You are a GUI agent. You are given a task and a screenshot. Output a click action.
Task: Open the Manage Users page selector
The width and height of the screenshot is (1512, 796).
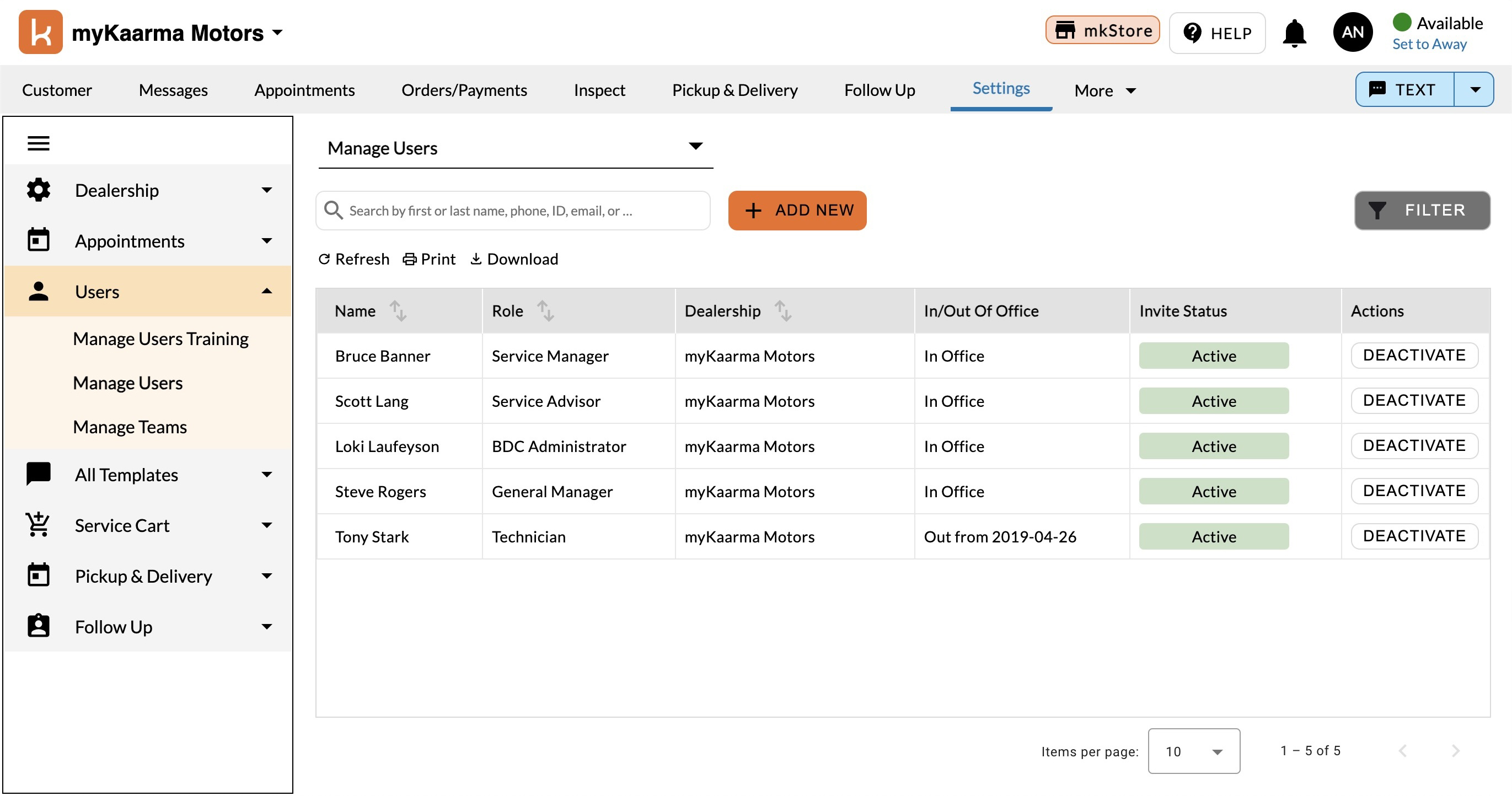(516, 148)
